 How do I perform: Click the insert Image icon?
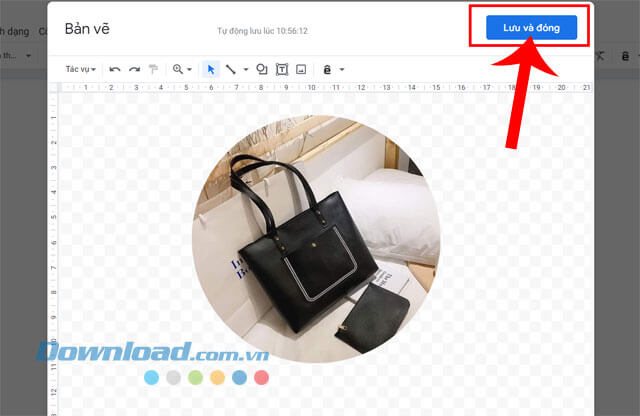[x=301, y=69]
